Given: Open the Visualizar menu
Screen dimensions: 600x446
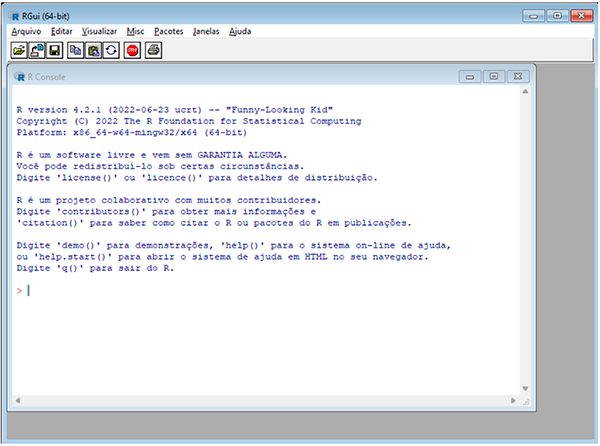Looking at the screenshot, I should 99,31.
